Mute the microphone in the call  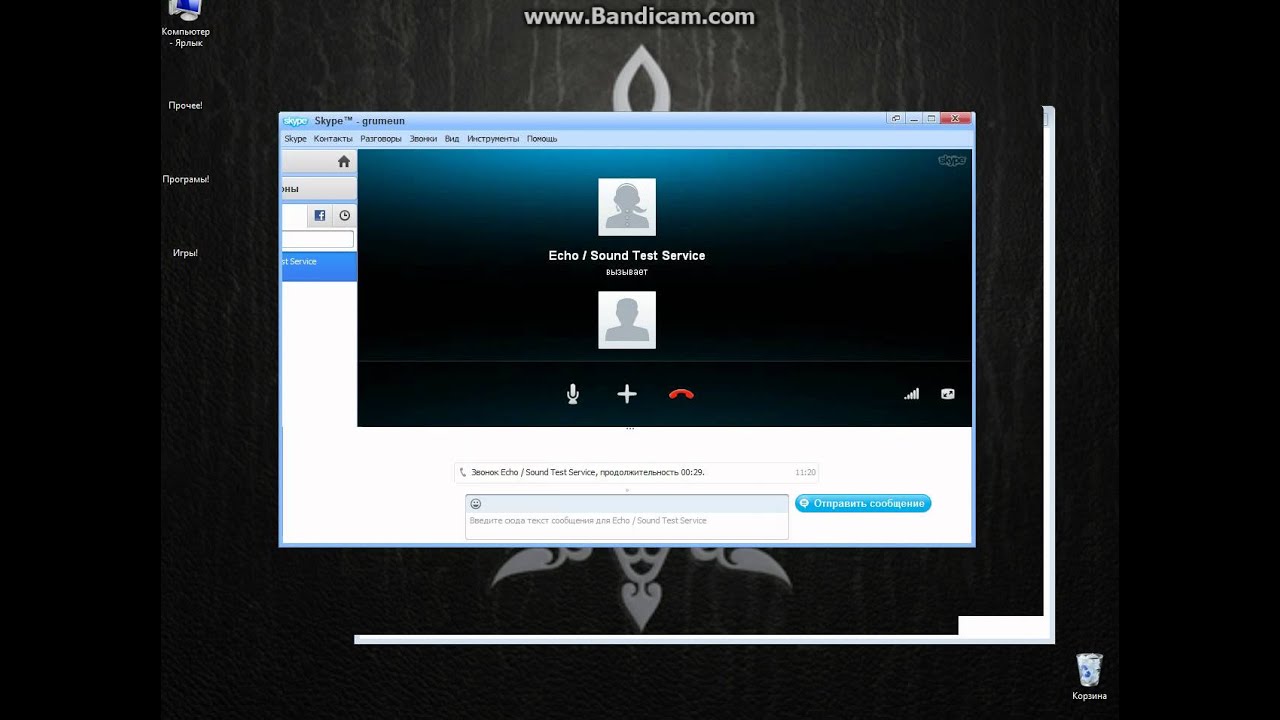click(x=573, y=394)
